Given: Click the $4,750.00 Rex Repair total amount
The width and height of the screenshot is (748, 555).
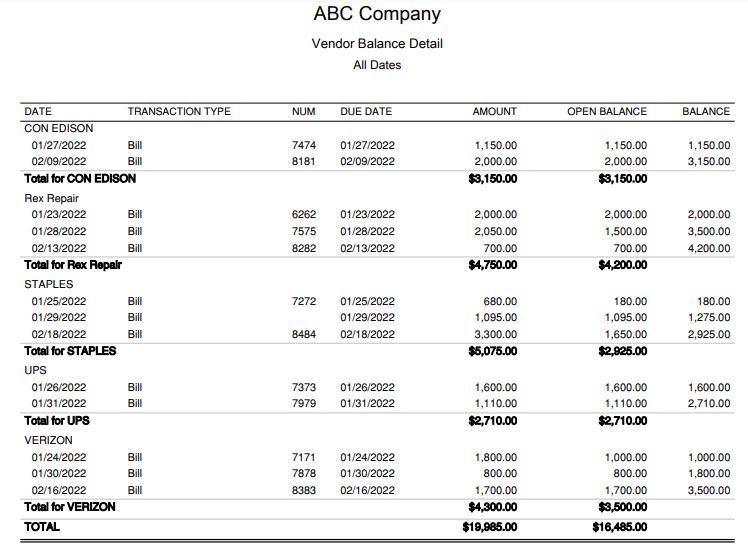Looking at the screenshot, I should [493, 265].
